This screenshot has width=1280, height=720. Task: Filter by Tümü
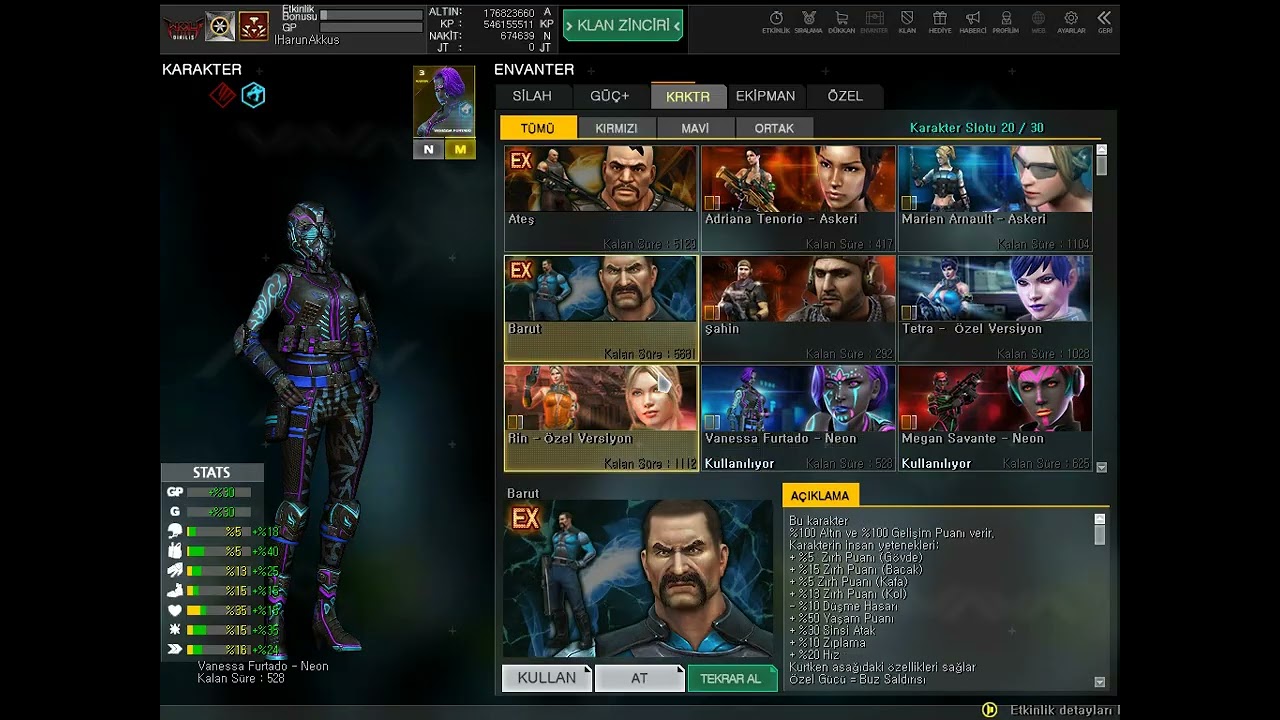point(538,128)
